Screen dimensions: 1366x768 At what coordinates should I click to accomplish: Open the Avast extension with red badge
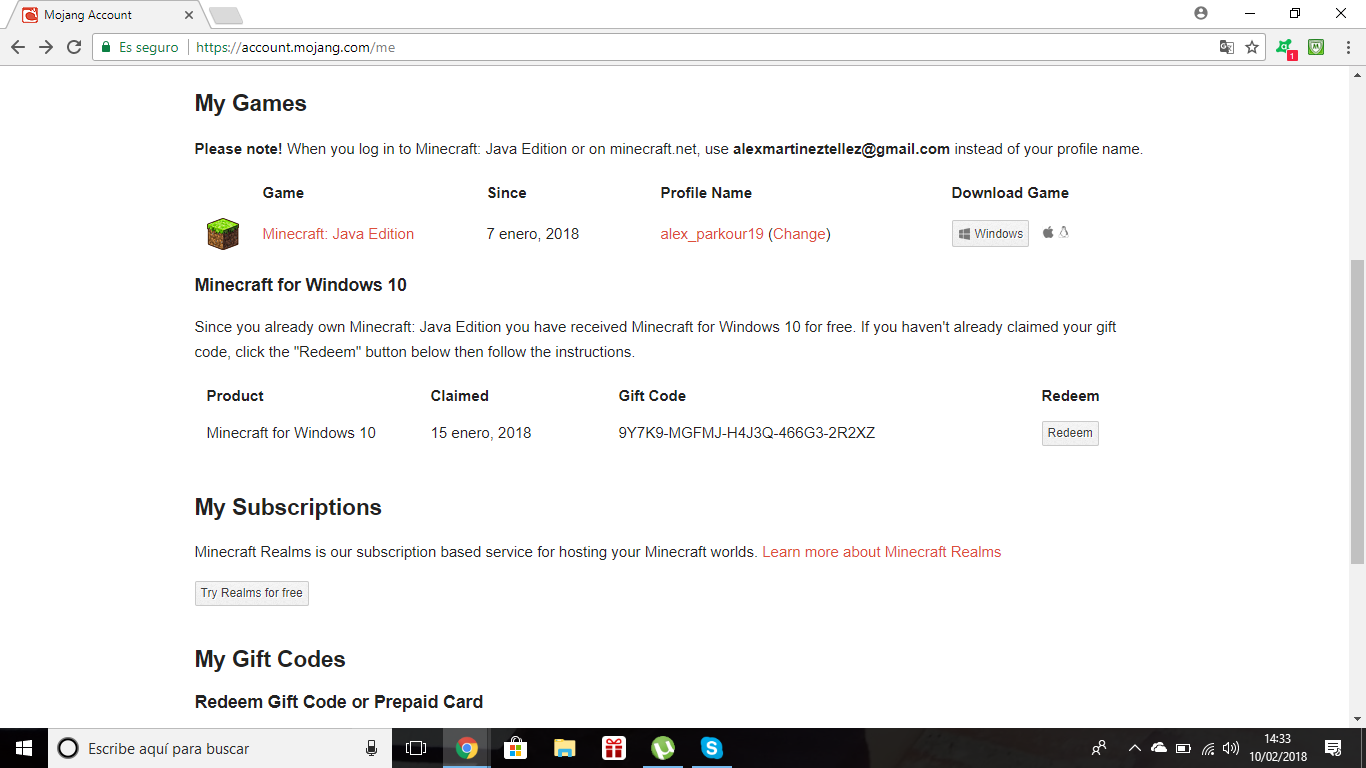1285,47
